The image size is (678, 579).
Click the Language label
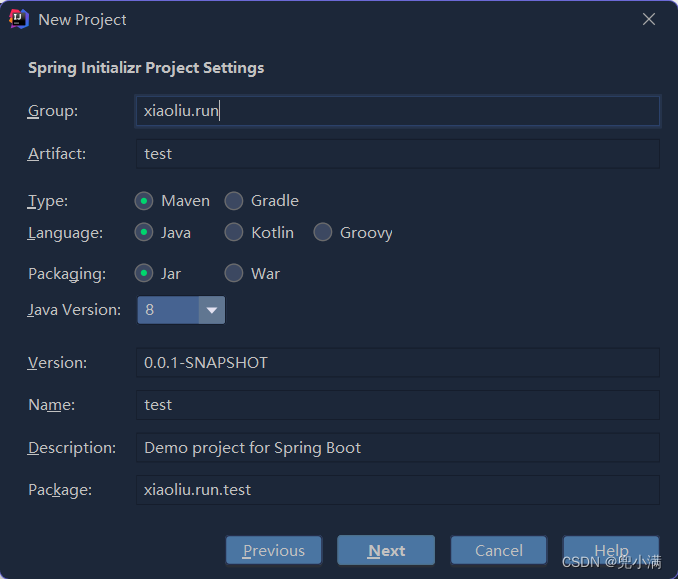point(65,234)
